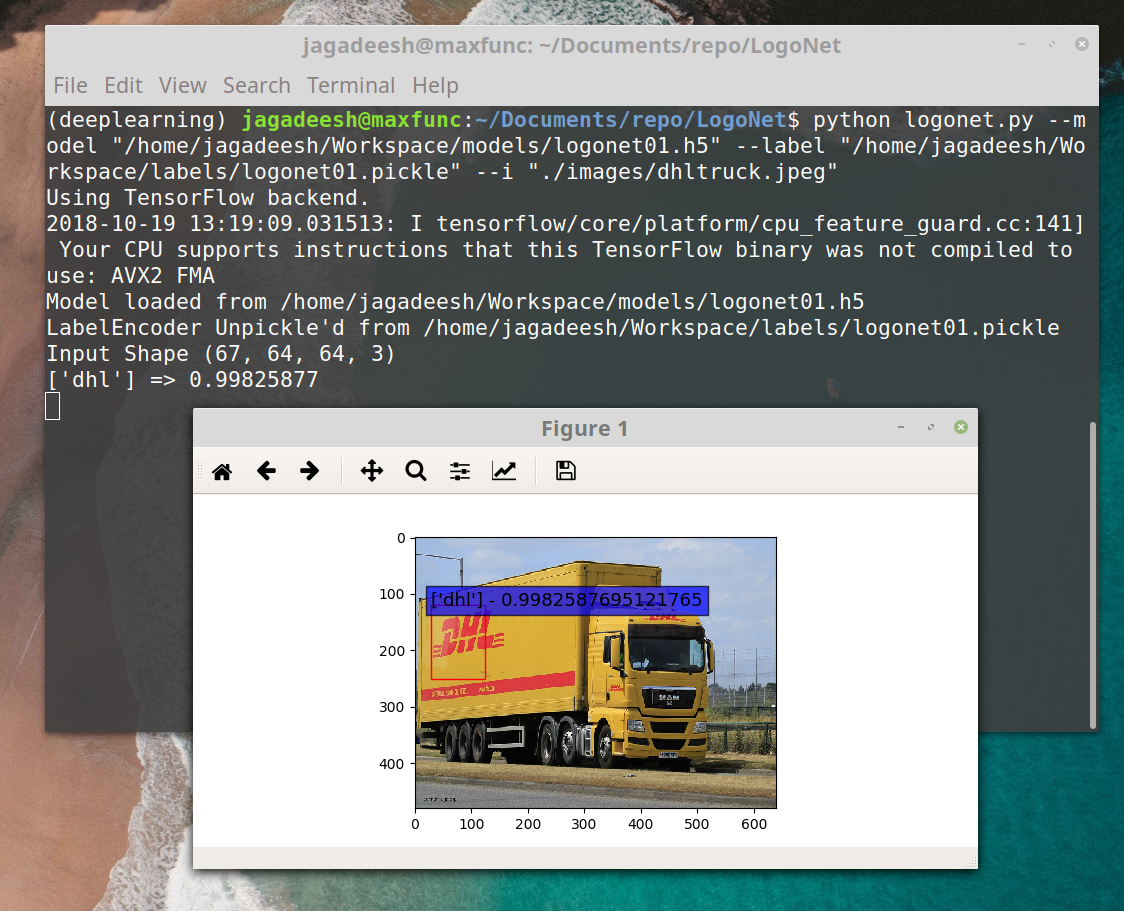Open the terminal View menu
Image resolution: width=1124 pixels, height=911 pixels.
pos(183,85)
